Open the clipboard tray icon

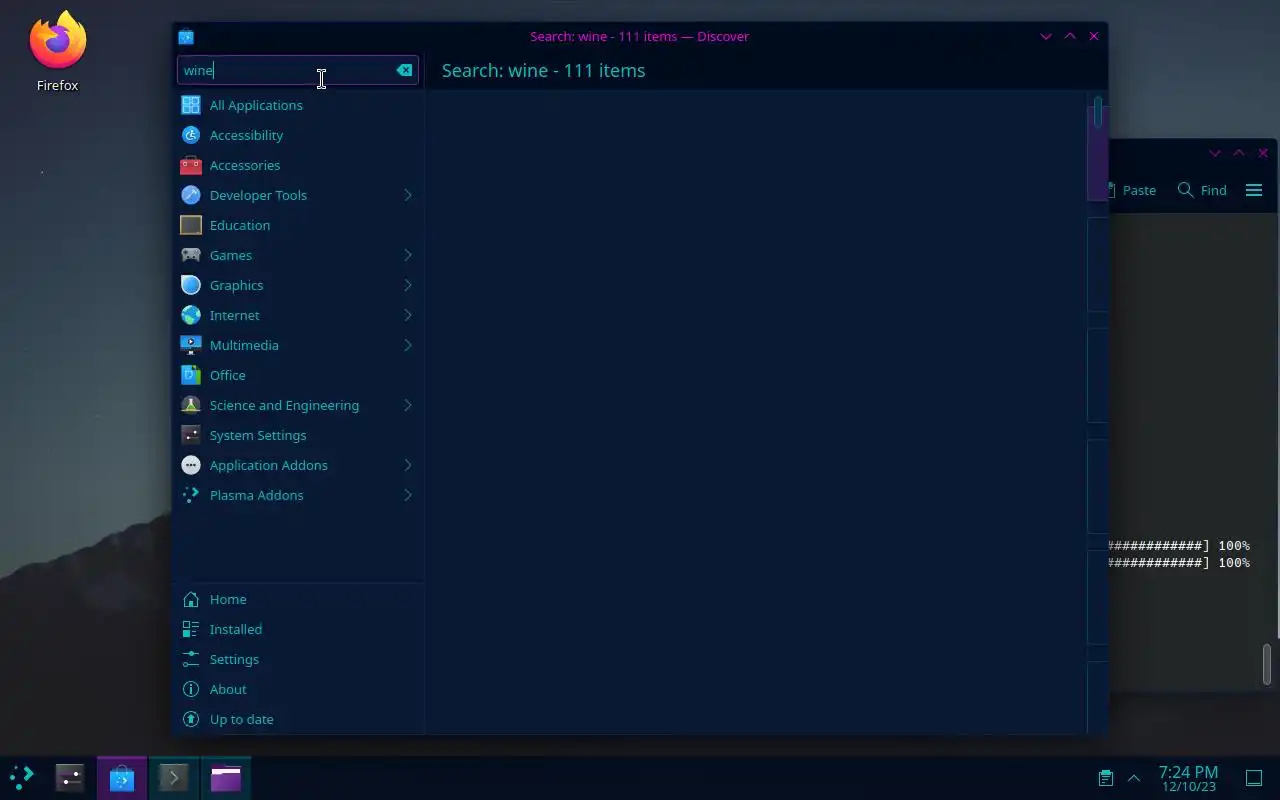pos(1105,777)
